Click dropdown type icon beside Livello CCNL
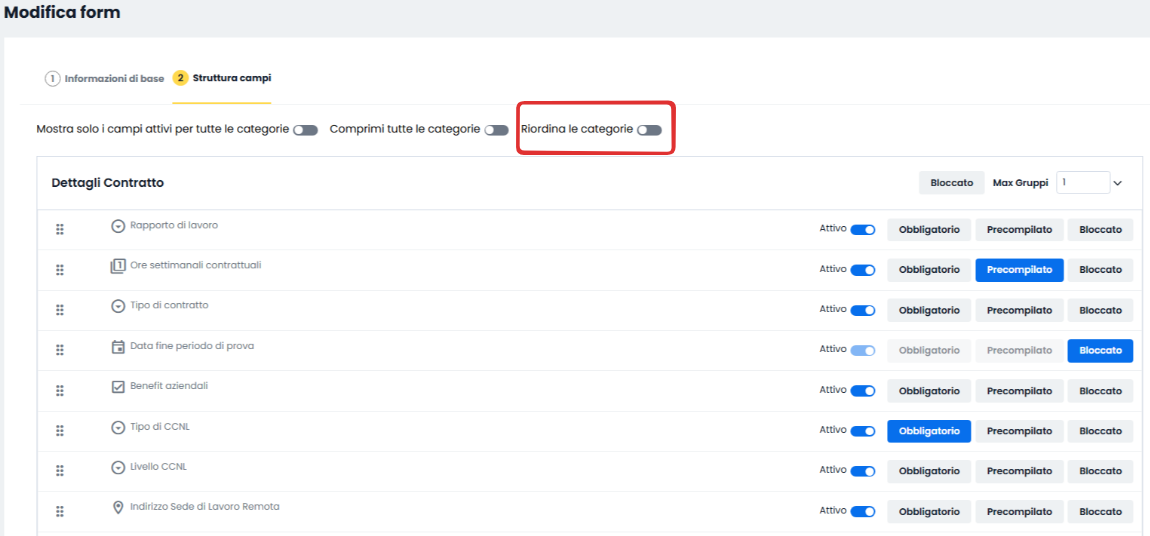The width and height of the screenshot is (1150, 536). 117,468
